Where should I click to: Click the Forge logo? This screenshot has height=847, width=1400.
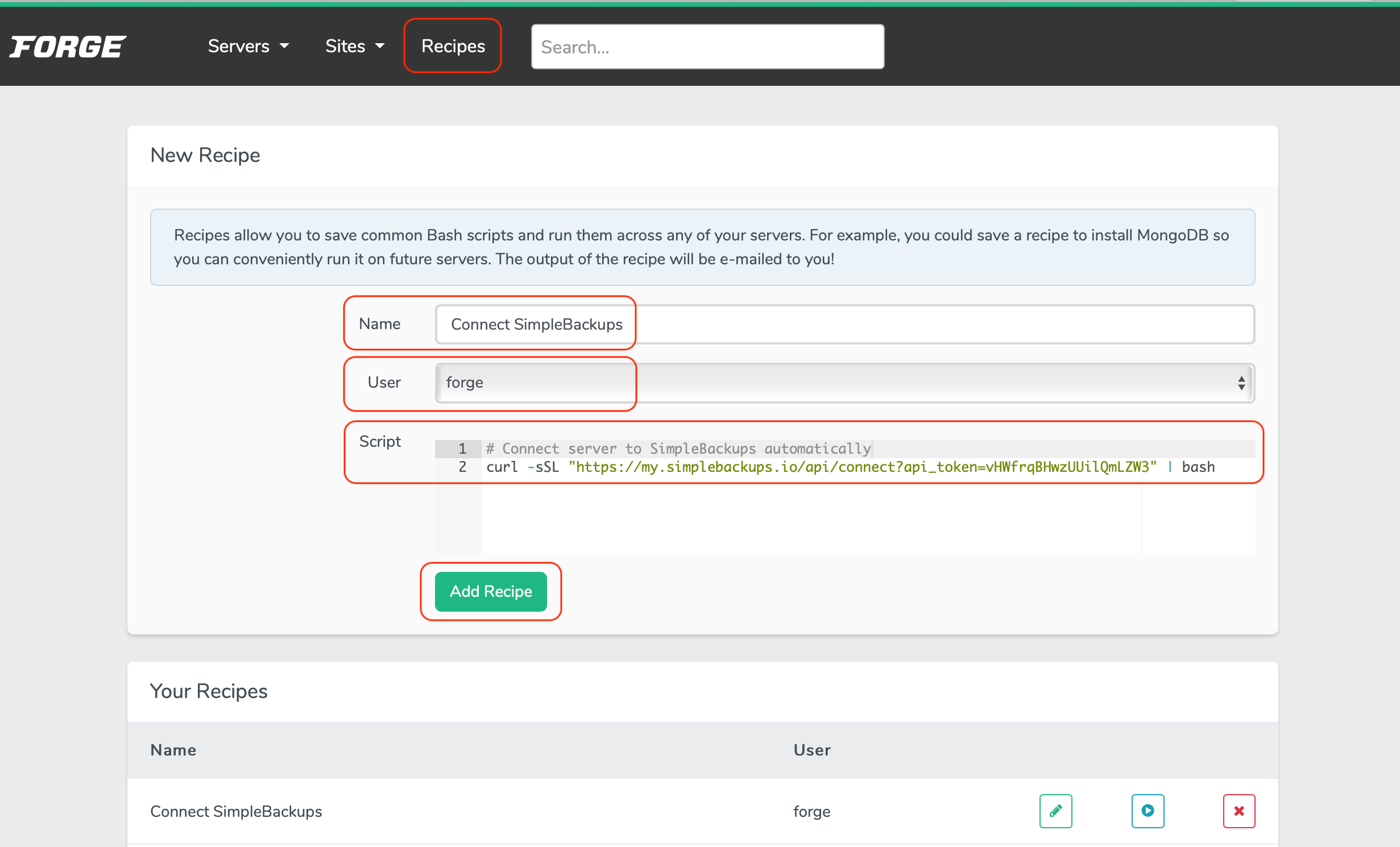pyautogui.click(x=68, y=47)
